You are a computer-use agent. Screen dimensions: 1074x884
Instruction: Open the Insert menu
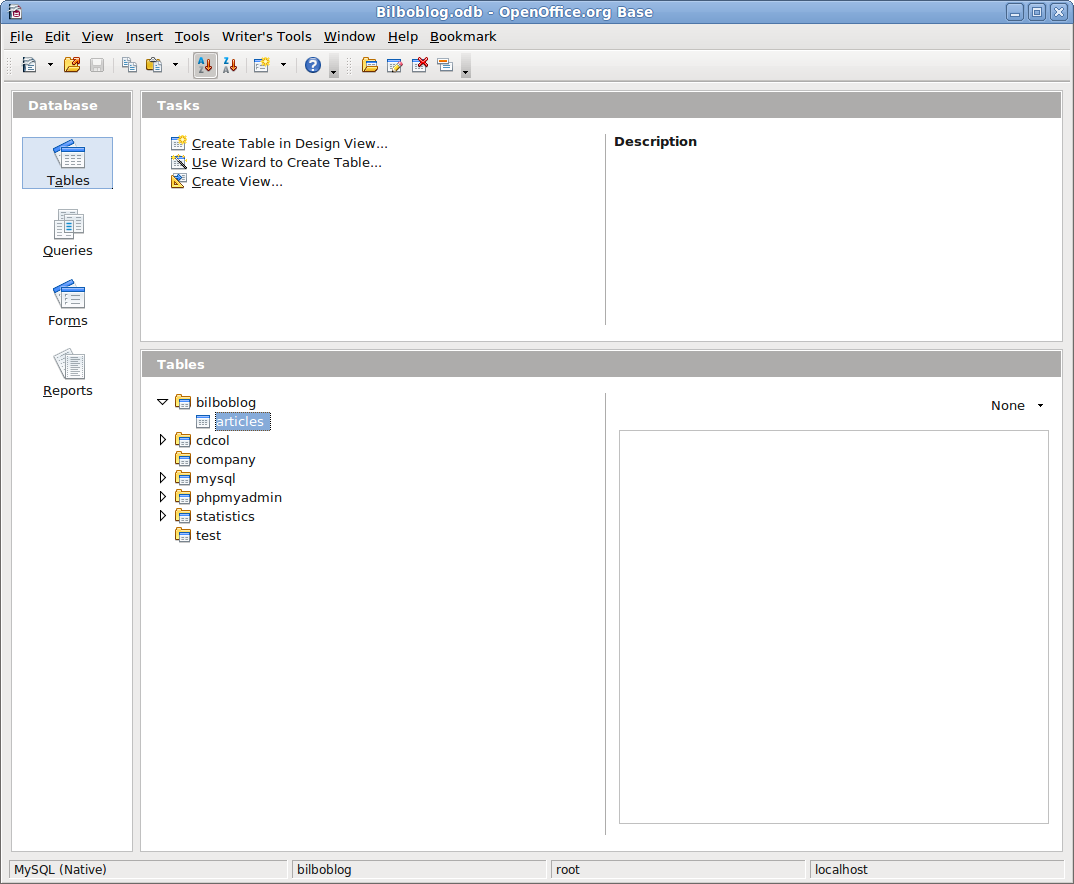(144, 36)
